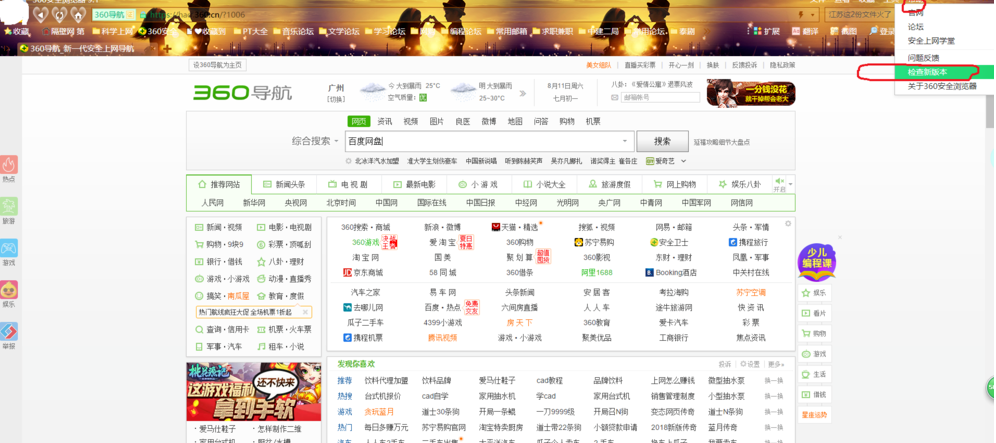Select 检查新版本 in help menu

point(943,72)
